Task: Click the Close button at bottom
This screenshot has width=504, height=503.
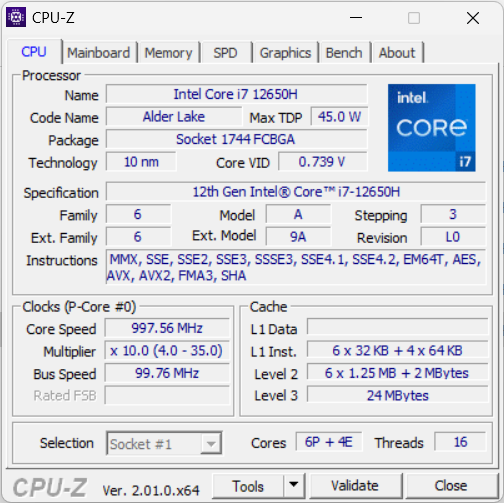Action: tap(451, 486)
